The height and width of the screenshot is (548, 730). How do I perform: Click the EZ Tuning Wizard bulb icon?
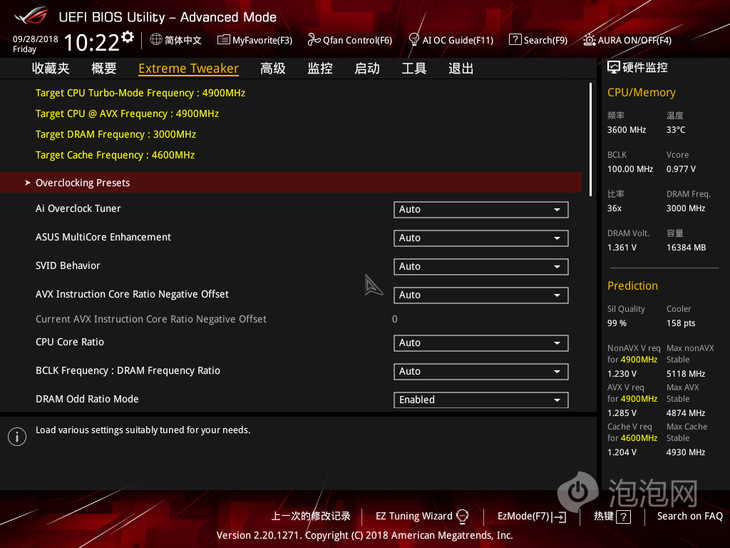(462, 516)
